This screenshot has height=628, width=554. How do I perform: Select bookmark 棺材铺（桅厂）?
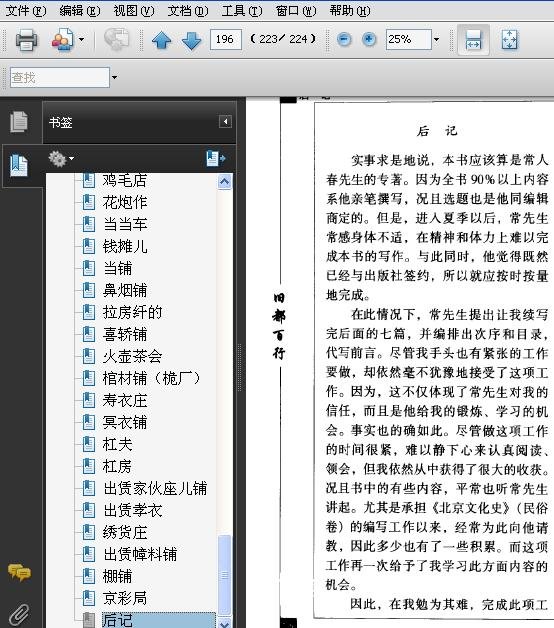pyautogui.click(x=151, y=378)
